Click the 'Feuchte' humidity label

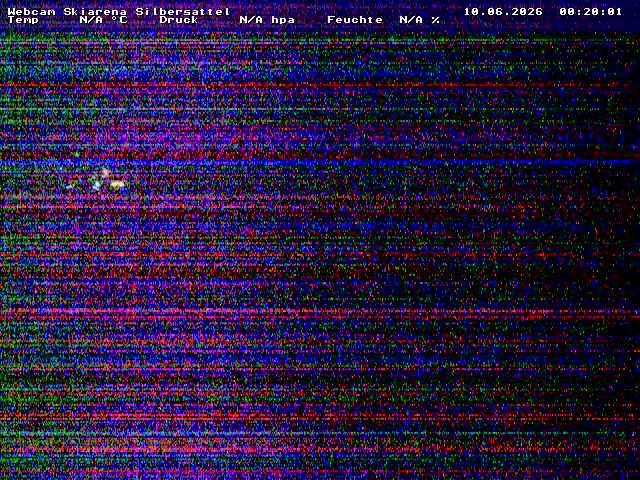tap(355, 20)
